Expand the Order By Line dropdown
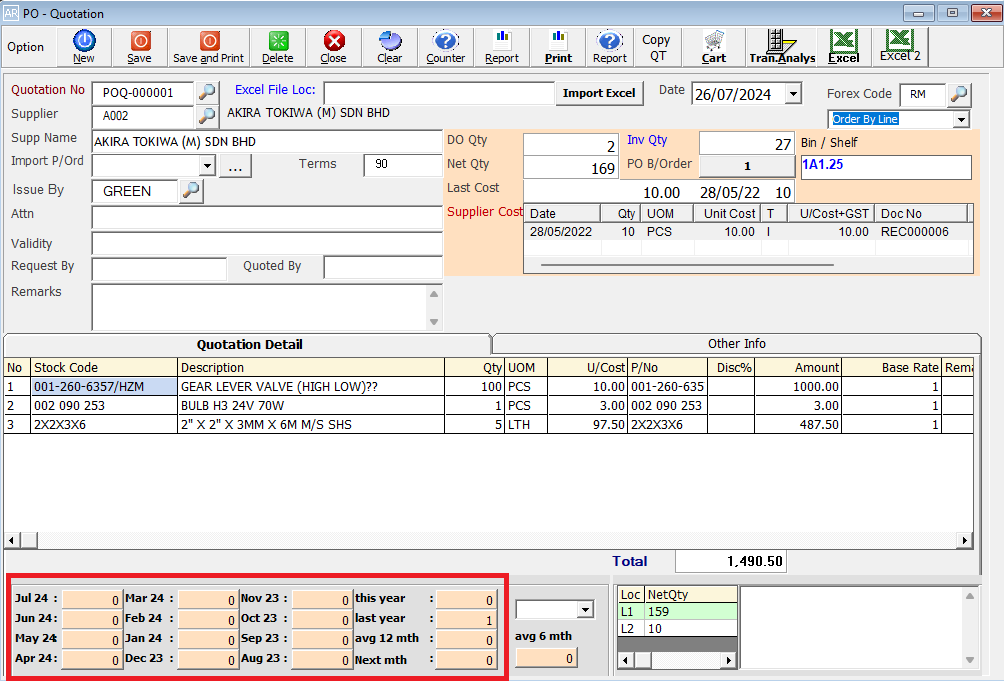The width and height of the screenshot is (1004, 681). pyautogui.click(x=961, y=119)
